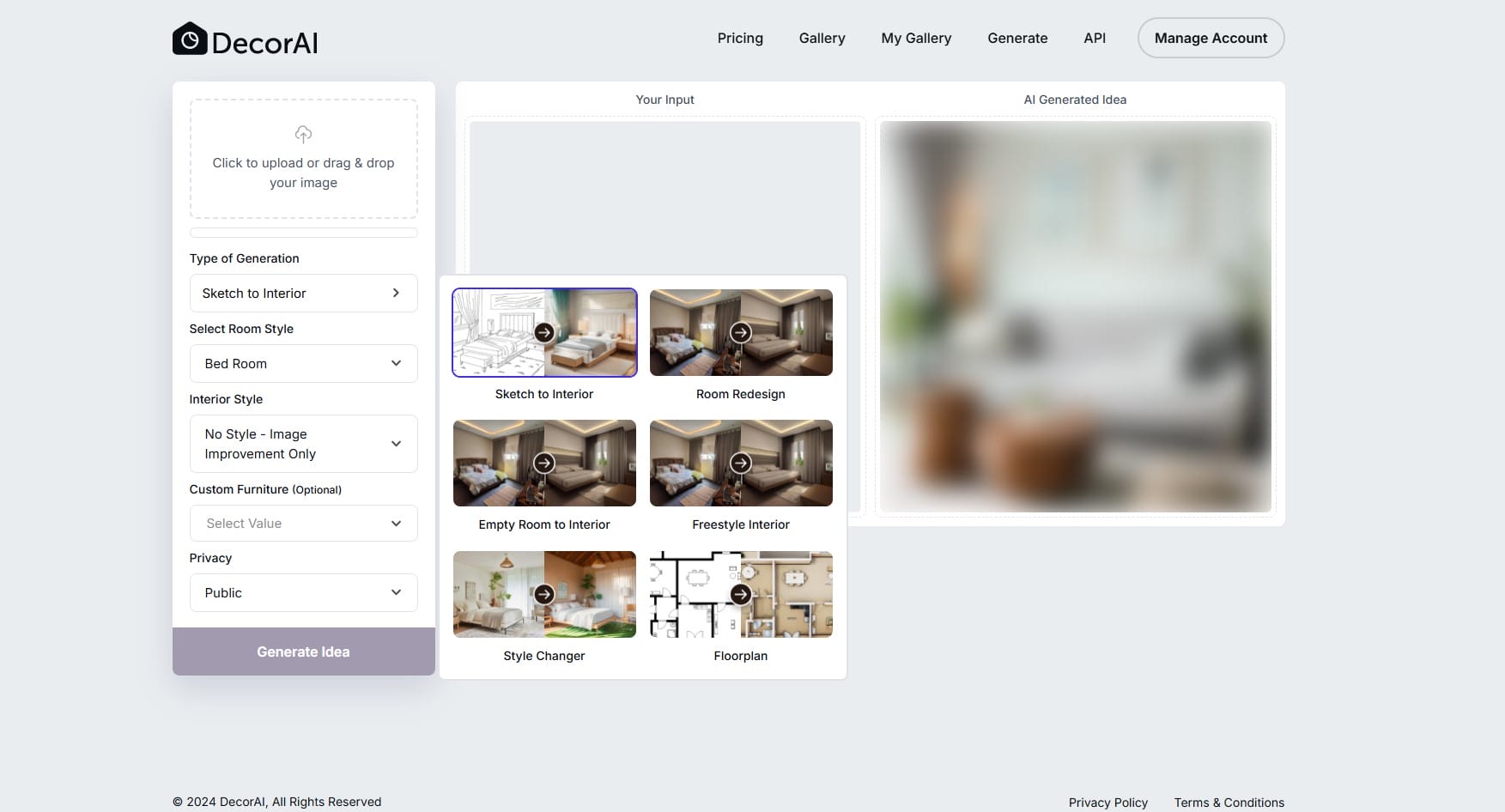
Task: Expand the Sketch to Interior type selector
Action: pos(303,294)
